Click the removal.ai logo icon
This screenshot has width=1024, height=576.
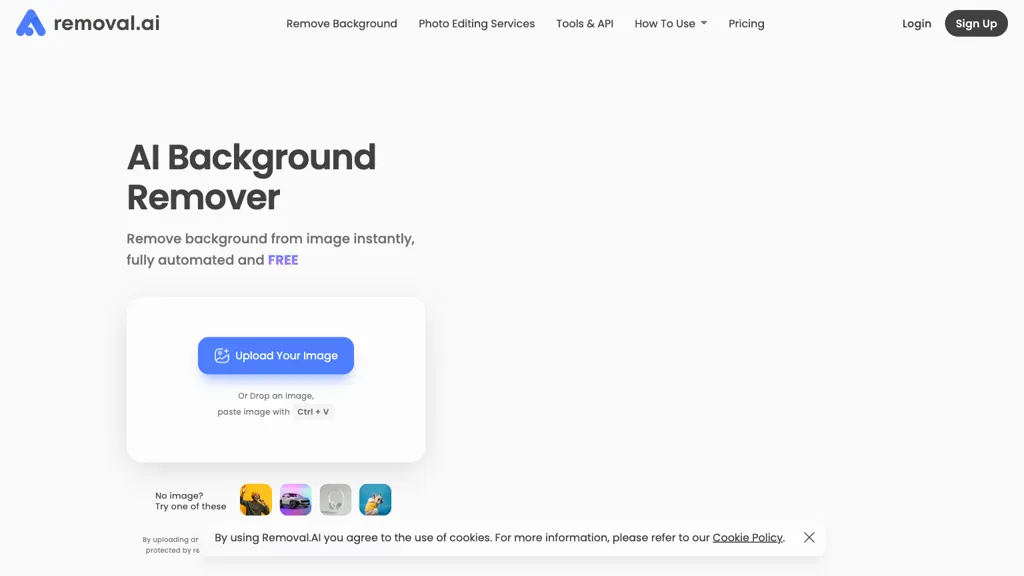pyautogui.click(x=31, y=23)
